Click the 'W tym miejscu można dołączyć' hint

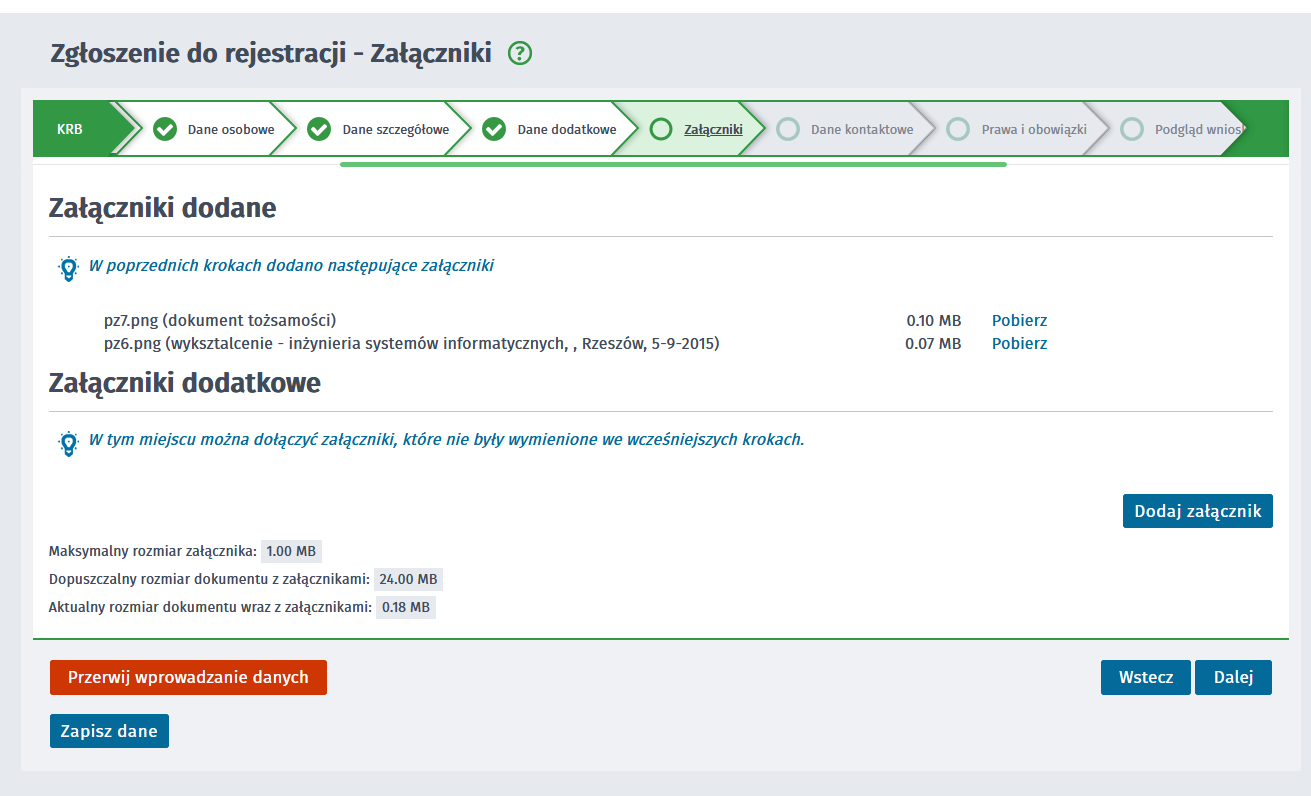pos(446,440)
